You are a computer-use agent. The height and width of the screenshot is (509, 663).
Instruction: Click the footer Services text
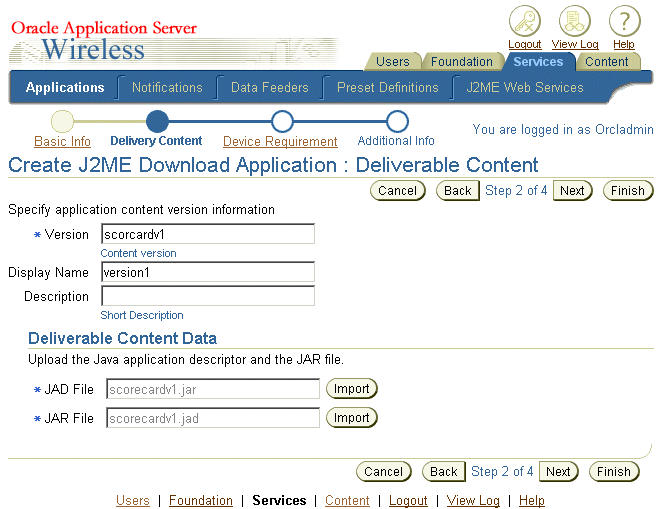pyautogui.click(x=279, y=500)
